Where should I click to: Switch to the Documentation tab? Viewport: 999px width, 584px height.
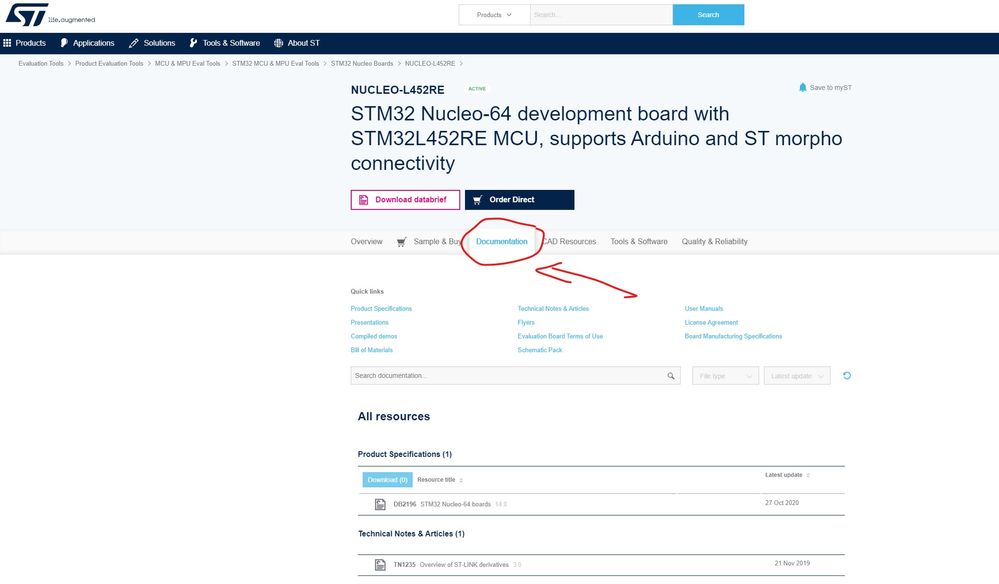coord(501,242)
